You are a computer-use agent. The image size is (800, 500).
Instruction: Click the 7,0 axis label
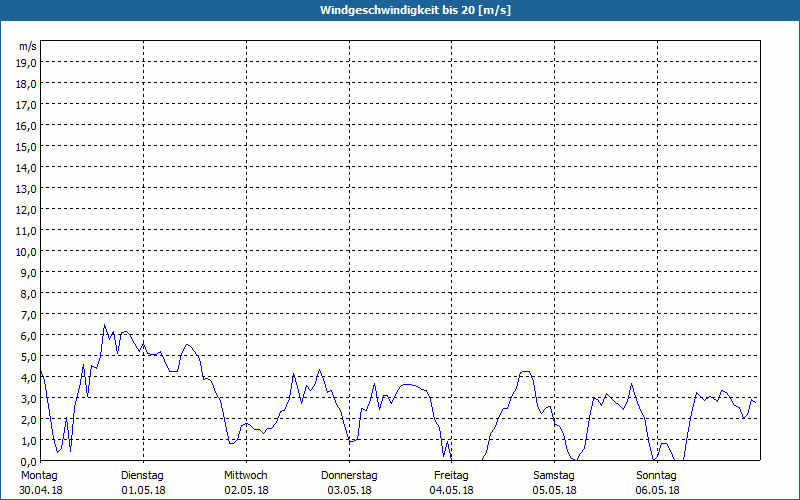(29, 315)
